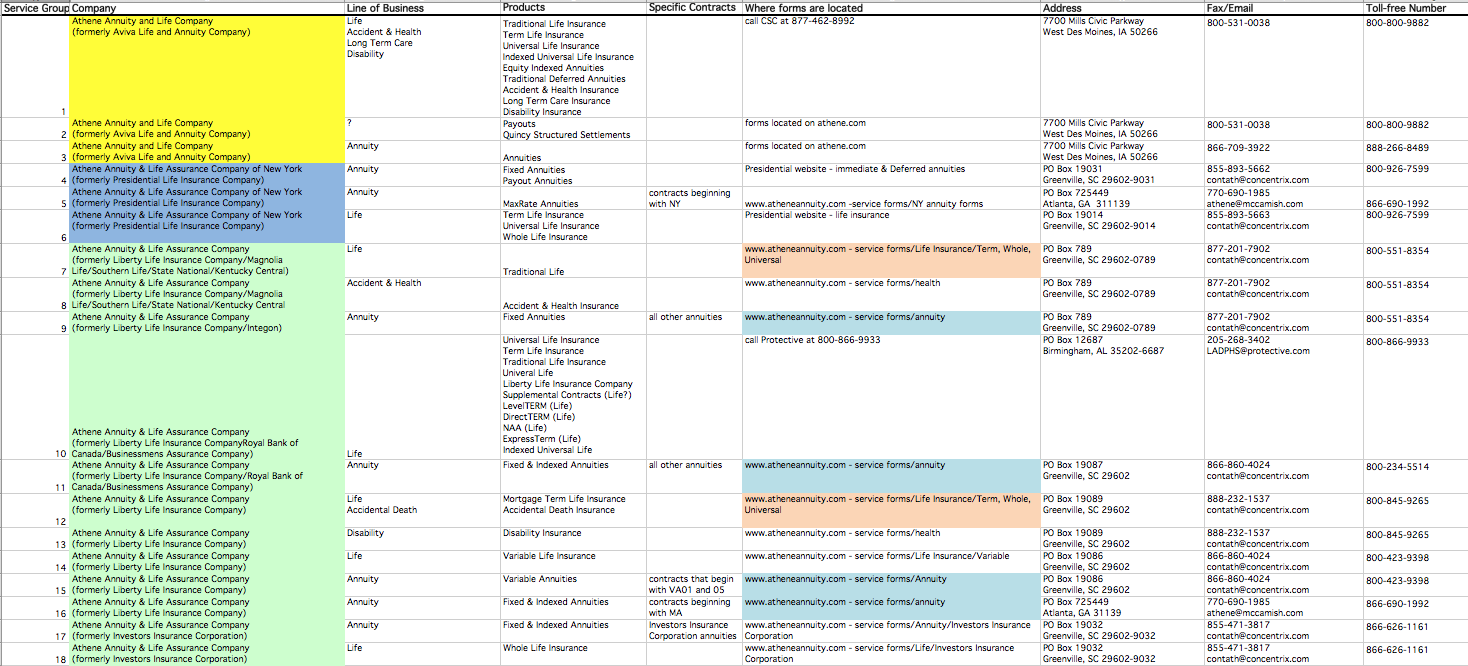The height and width of the screenshot is (666, 1468).
Task: Click the 'Investors Insurance Corporation annuities' contracts cell
Action: click(693, 630)
